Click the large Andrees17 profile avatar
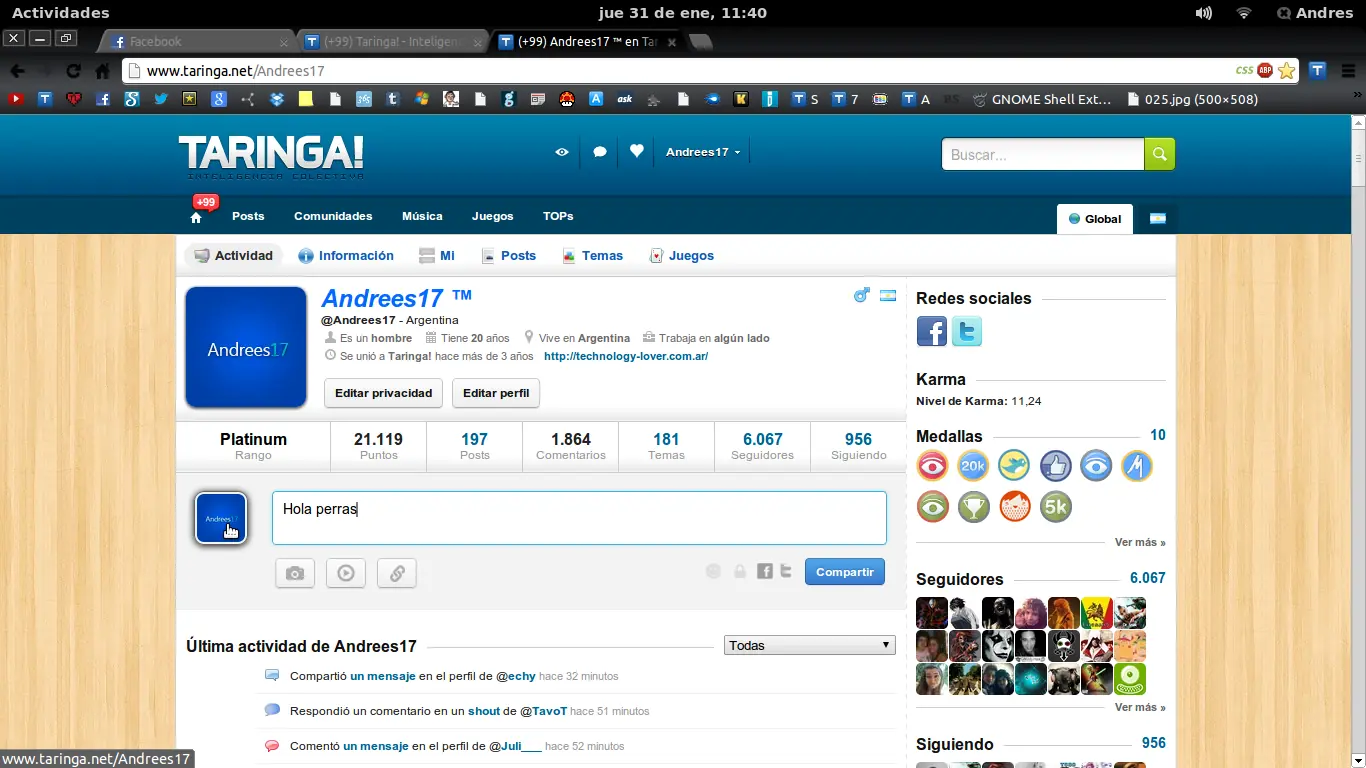Image resolution: width=1366 pixels, height=768 pixels. point(246,348)
